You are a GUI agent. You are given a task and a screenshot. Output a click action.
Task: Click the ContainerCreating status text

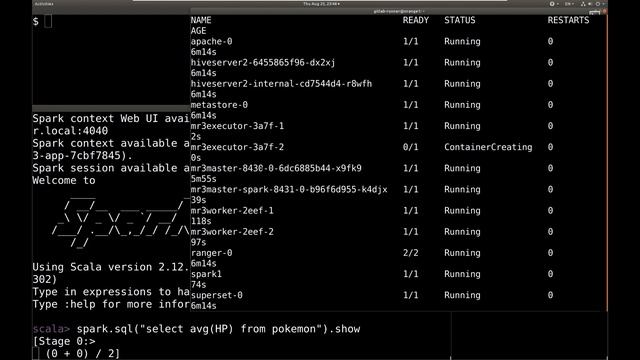488,147
